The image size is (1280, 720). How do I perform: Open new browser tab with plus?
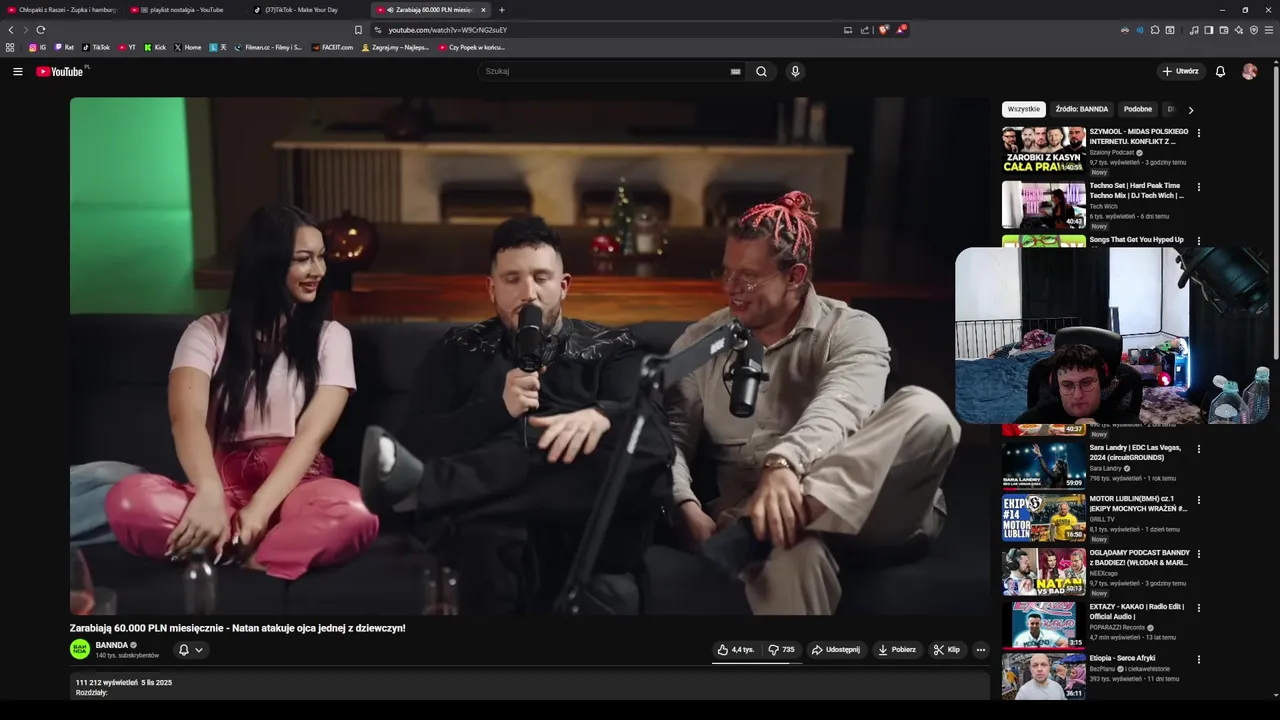click(501, 10)
